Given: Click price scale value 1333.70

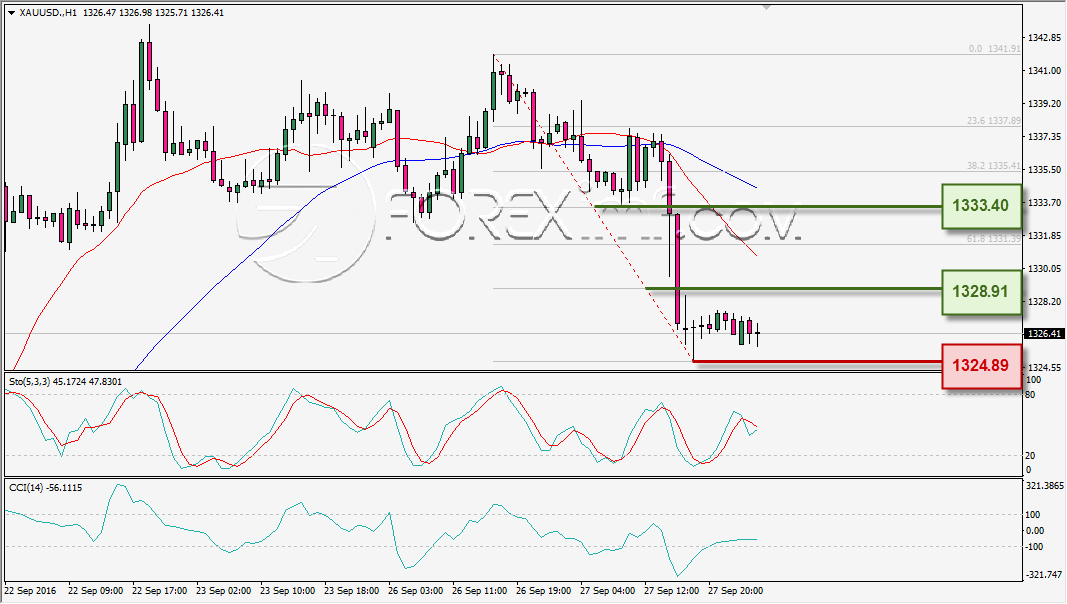Looking at the screenshot, I should (x=1045, y=203).
